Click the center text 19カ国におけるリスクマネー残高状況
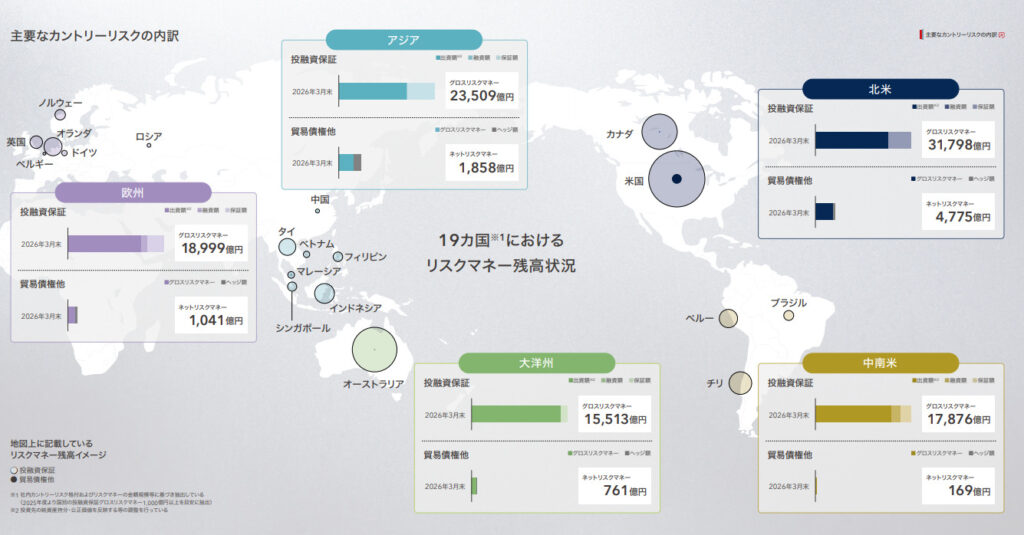1024x535 pixels. [x=500, y=253]
